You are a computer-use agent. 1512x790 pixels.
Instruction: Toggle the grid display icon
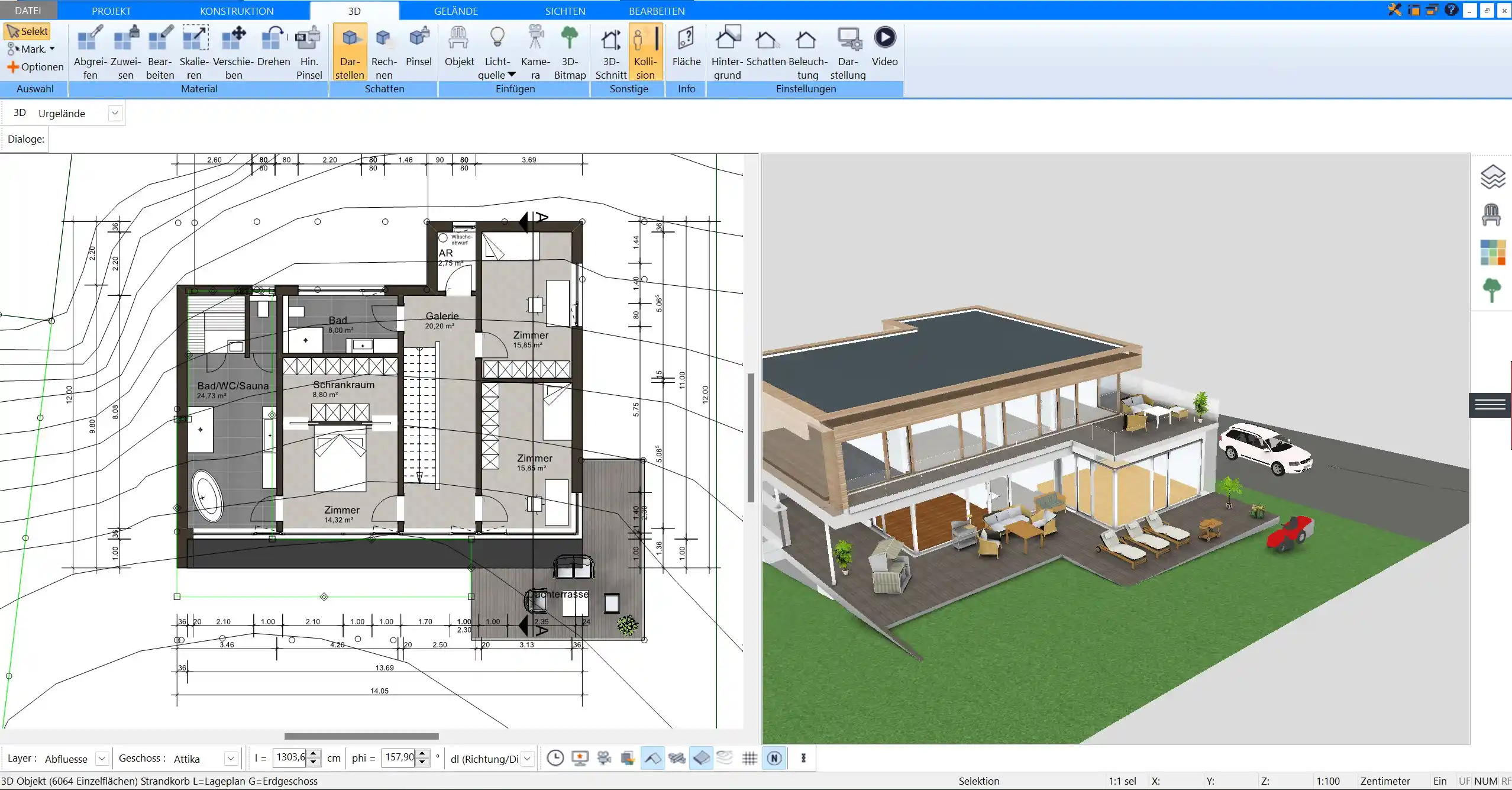click(x=749, y=758)
